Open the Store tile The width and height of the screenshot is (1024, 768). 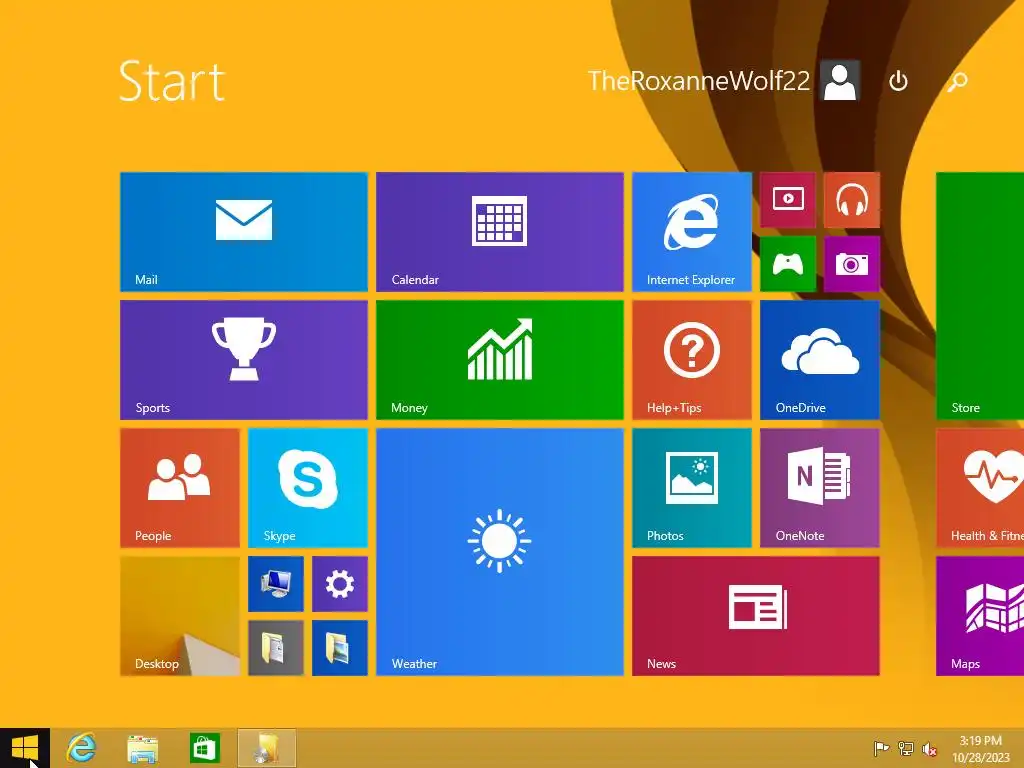coord(980,296)
